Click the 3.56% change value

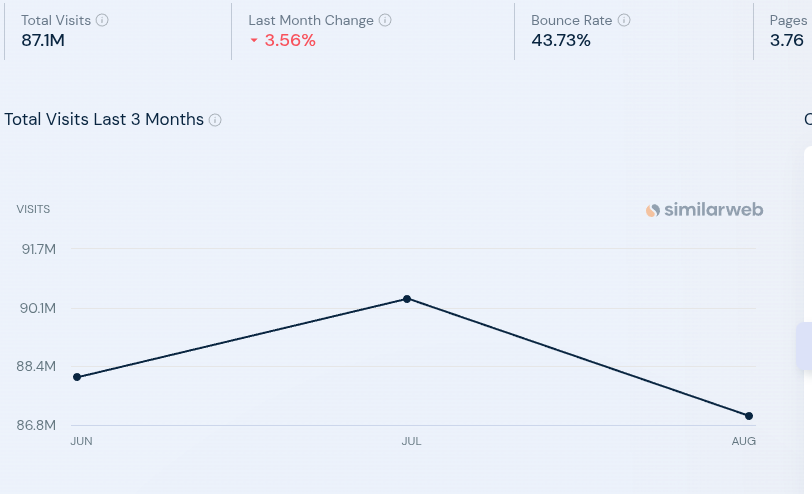click(290, 40)
